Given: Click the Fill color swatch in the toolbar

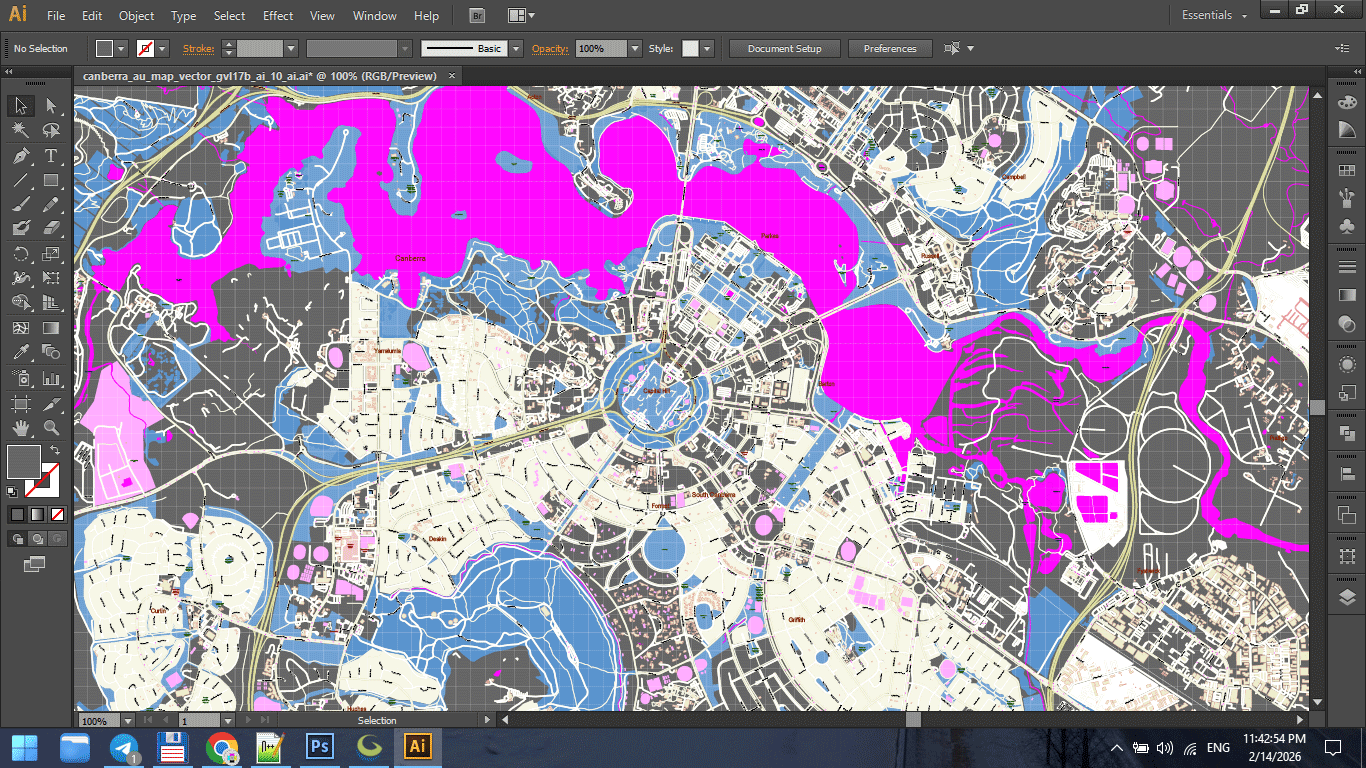Looking at the screenshot, I should [x=22, y=462].
